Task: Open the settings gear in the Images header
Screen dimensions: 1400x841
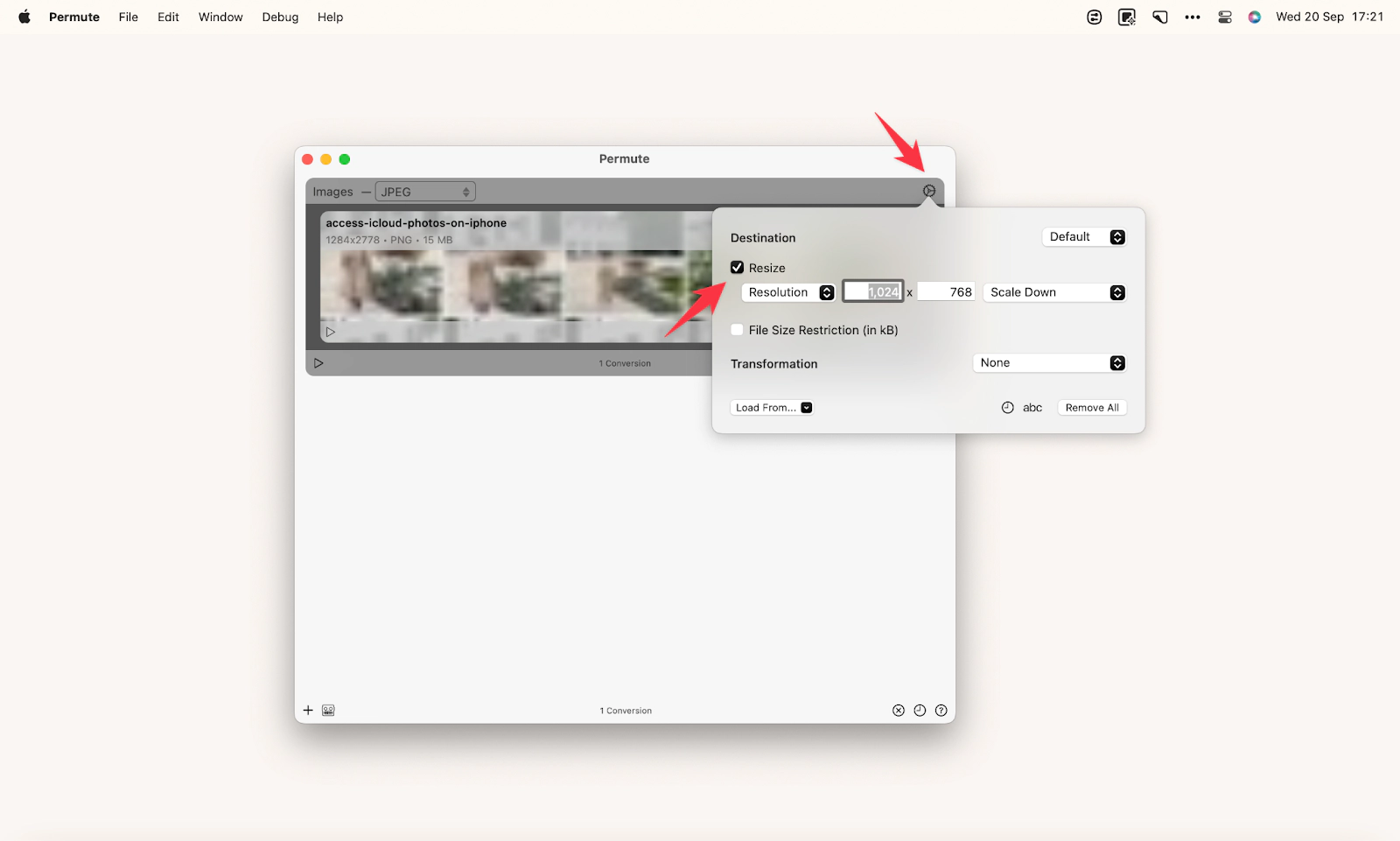Action: point(929,191)
